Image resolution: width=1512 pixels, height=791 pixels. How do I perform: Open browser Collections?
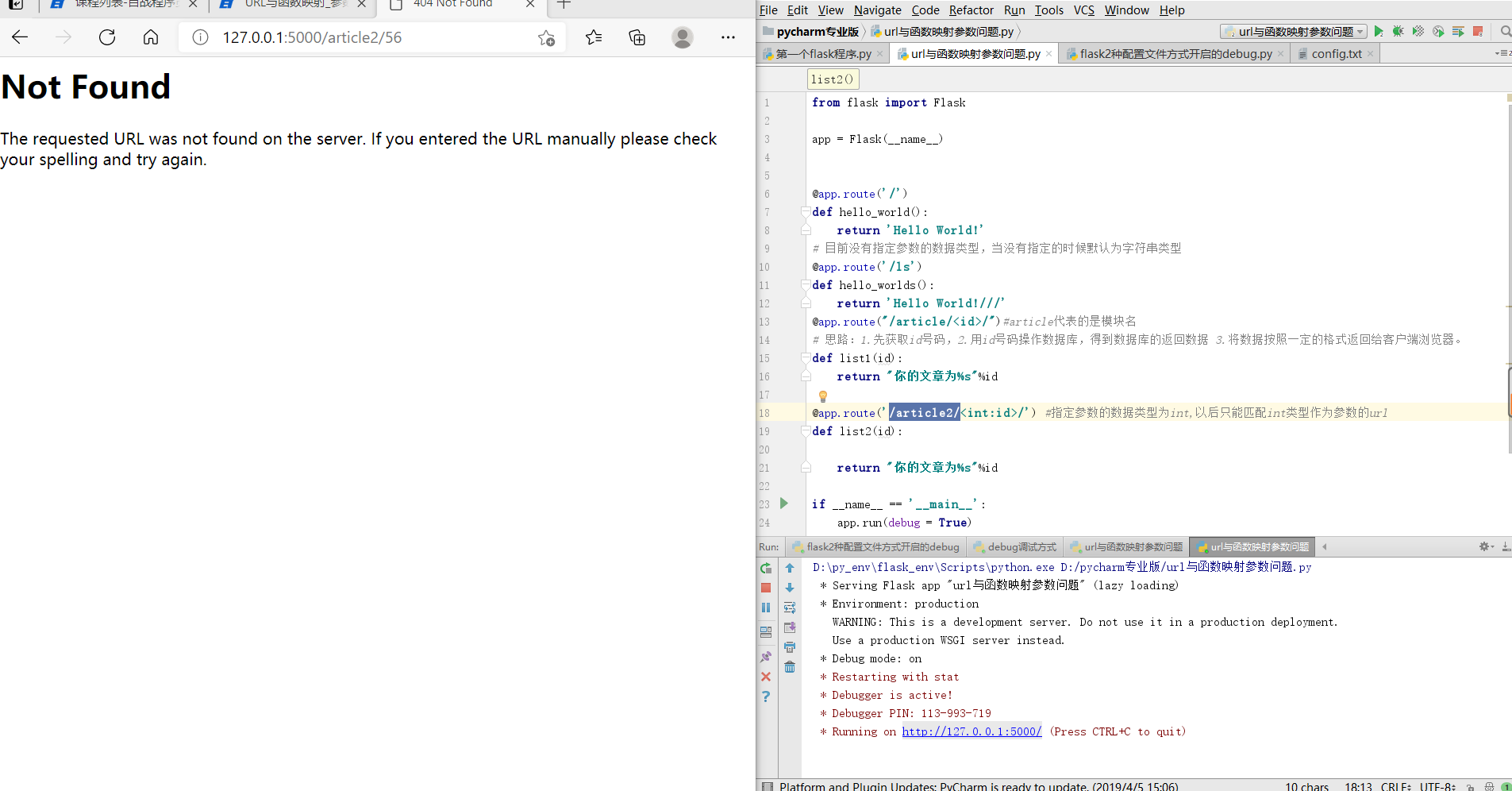[637, 37]
